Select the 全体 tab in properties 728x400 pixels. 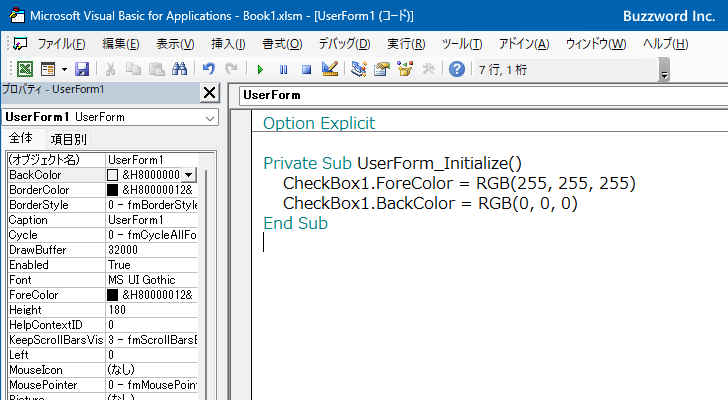click(x=21, y=139)
